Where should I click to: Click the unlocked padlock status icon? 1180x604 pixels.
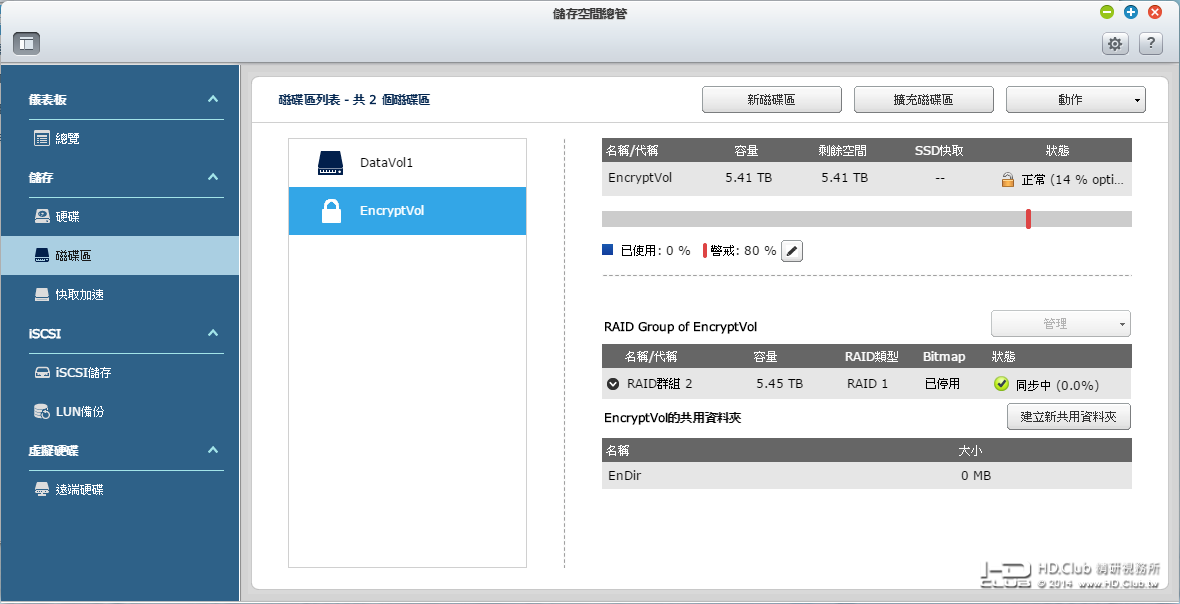[x=1008, y=179]
